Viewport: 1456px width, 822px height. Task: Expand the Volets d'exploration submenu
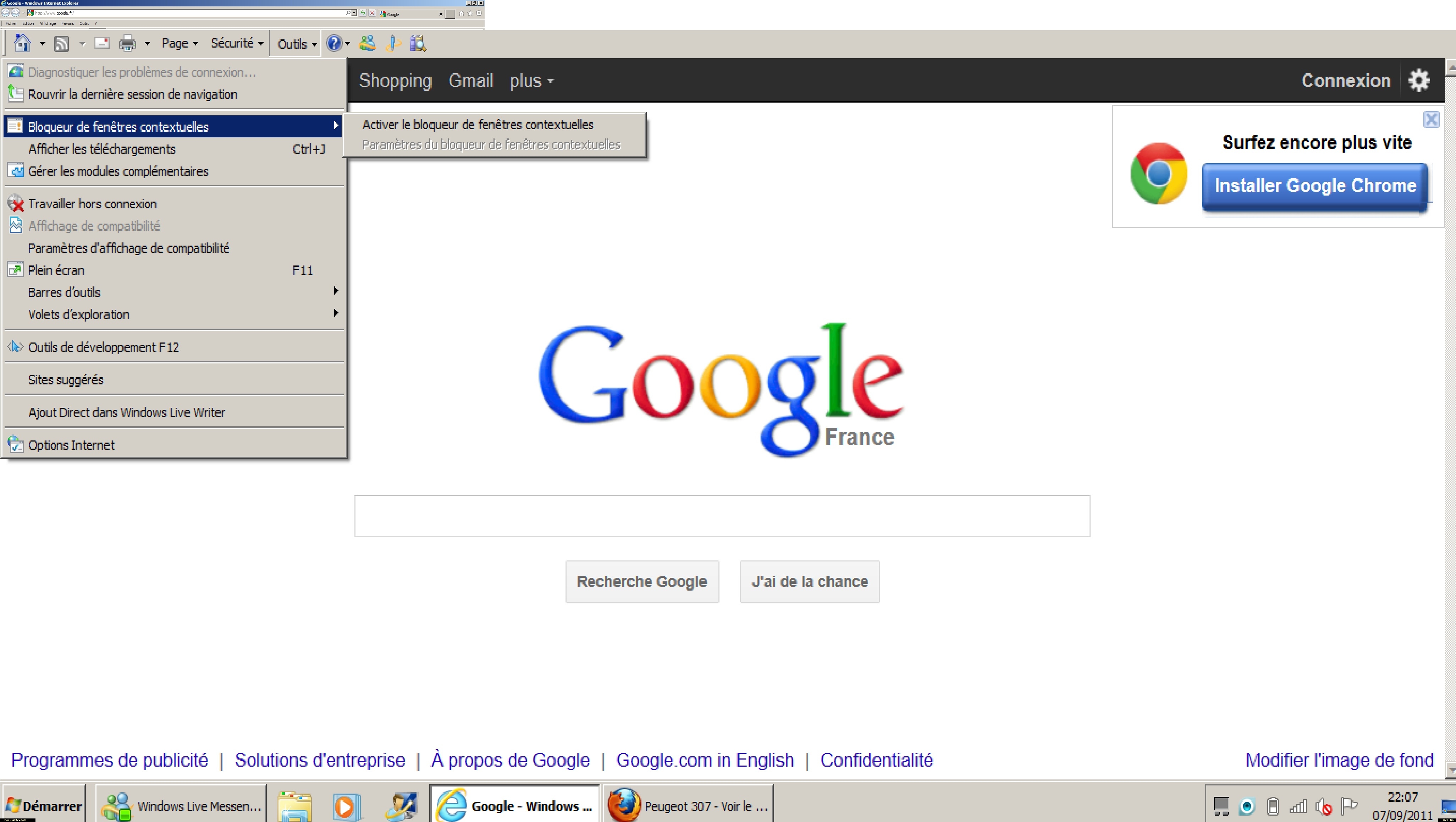click(173, 314)
